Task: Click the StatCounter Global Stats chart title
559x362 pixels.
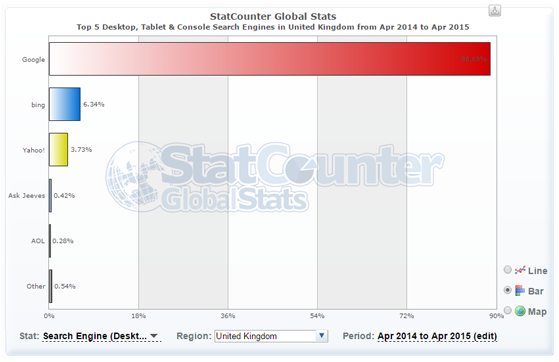Action: tap(273, 16)
